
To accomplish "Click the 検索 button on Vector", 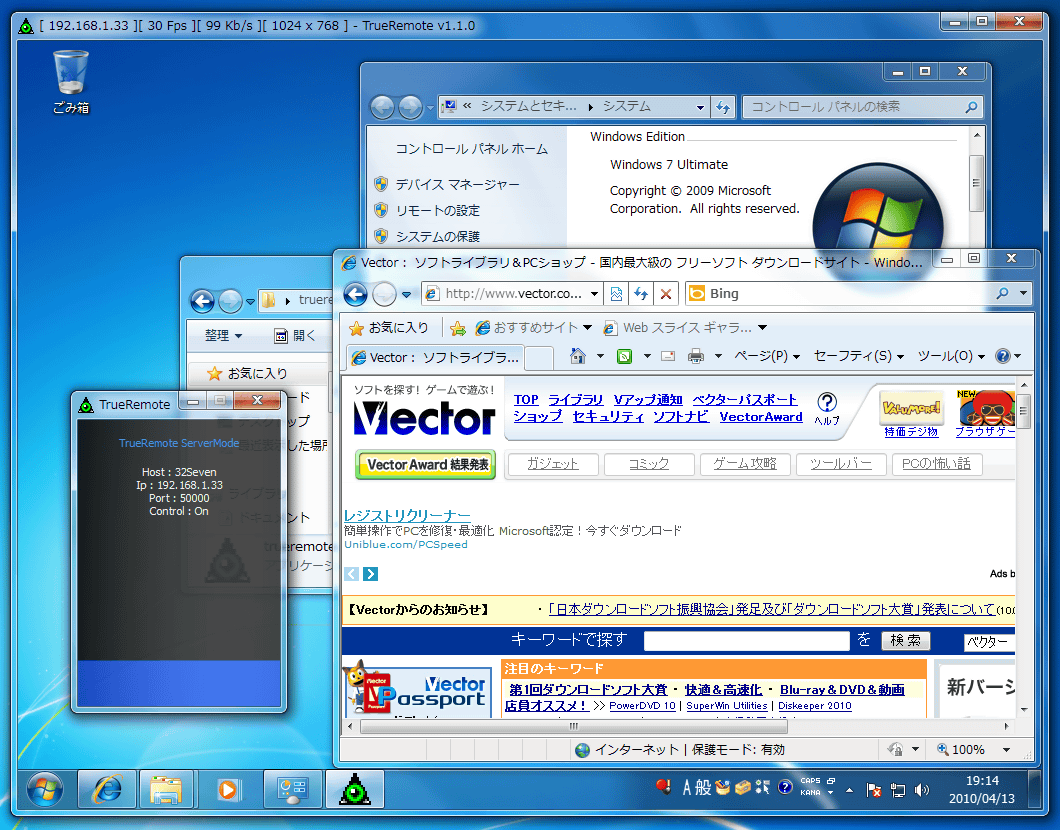I will 905,640.
